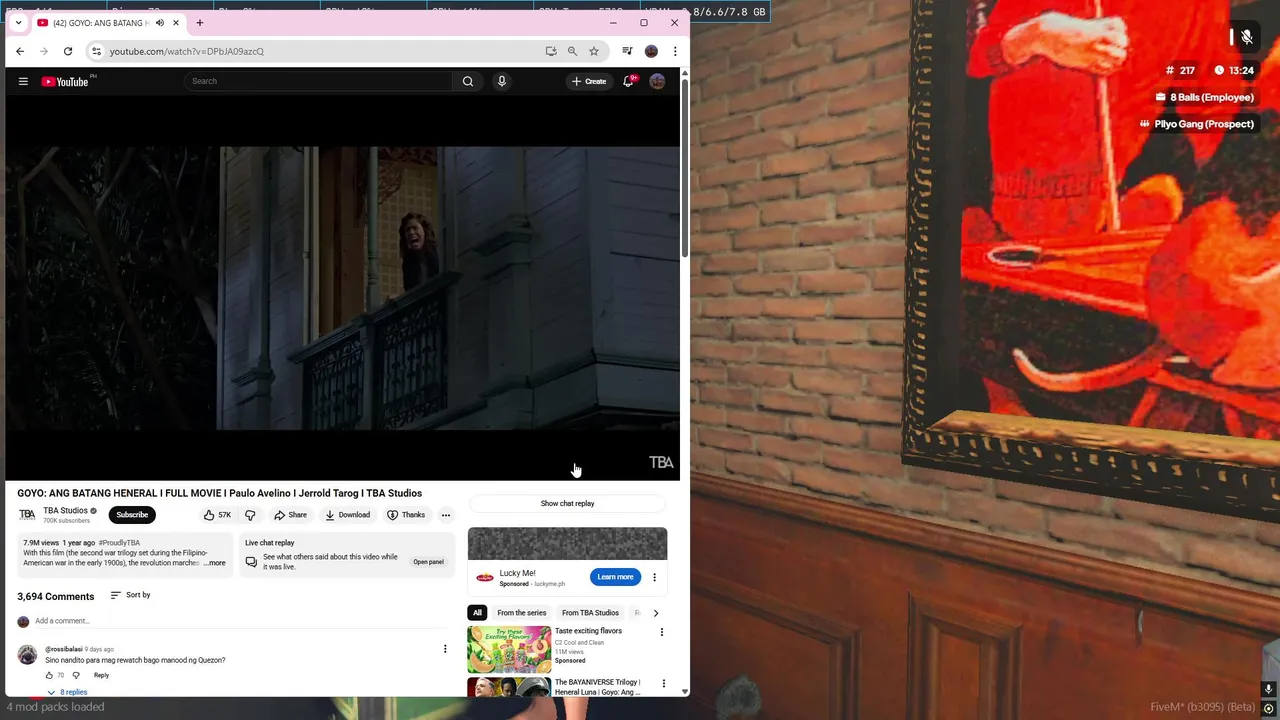Screen dimensions: 1280x720
Task: Download the video
Action: 348,515
